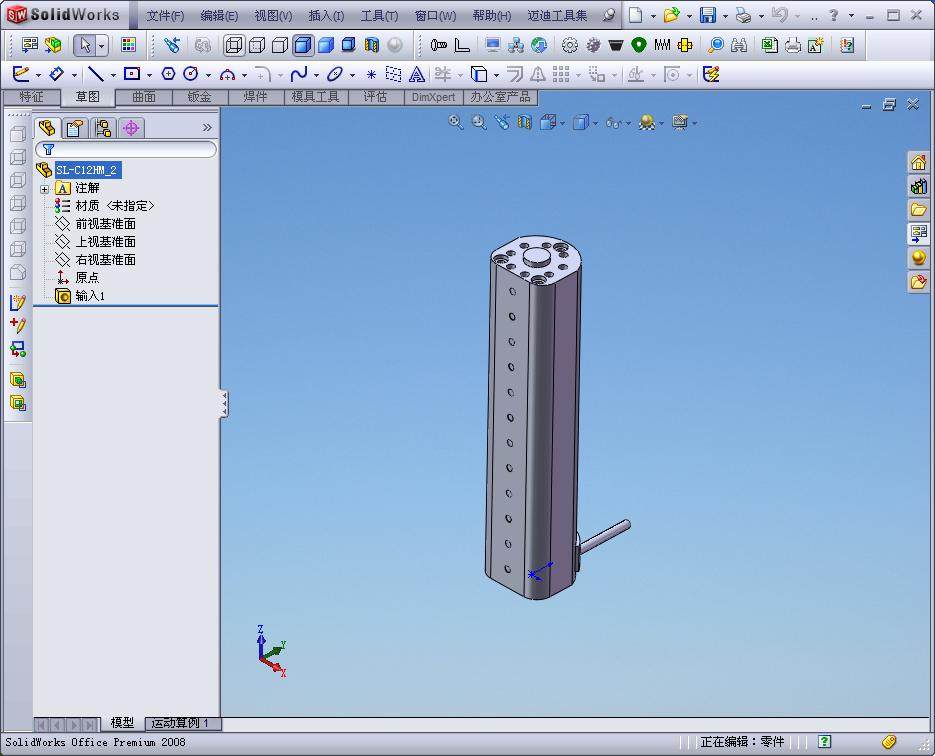The width and height of the screenshot is (935, 756).
Task: Click the Save floppy disk icon
Action: pyautogui.click(x=707, y=15)
